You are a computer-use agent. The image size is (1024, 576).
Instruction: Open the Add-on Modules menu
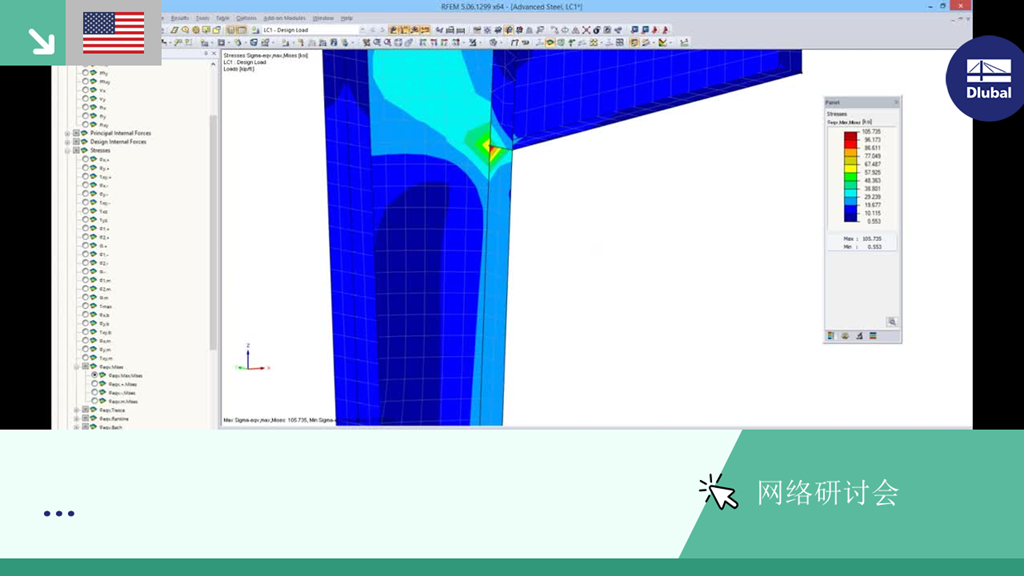tap(284, 18)
